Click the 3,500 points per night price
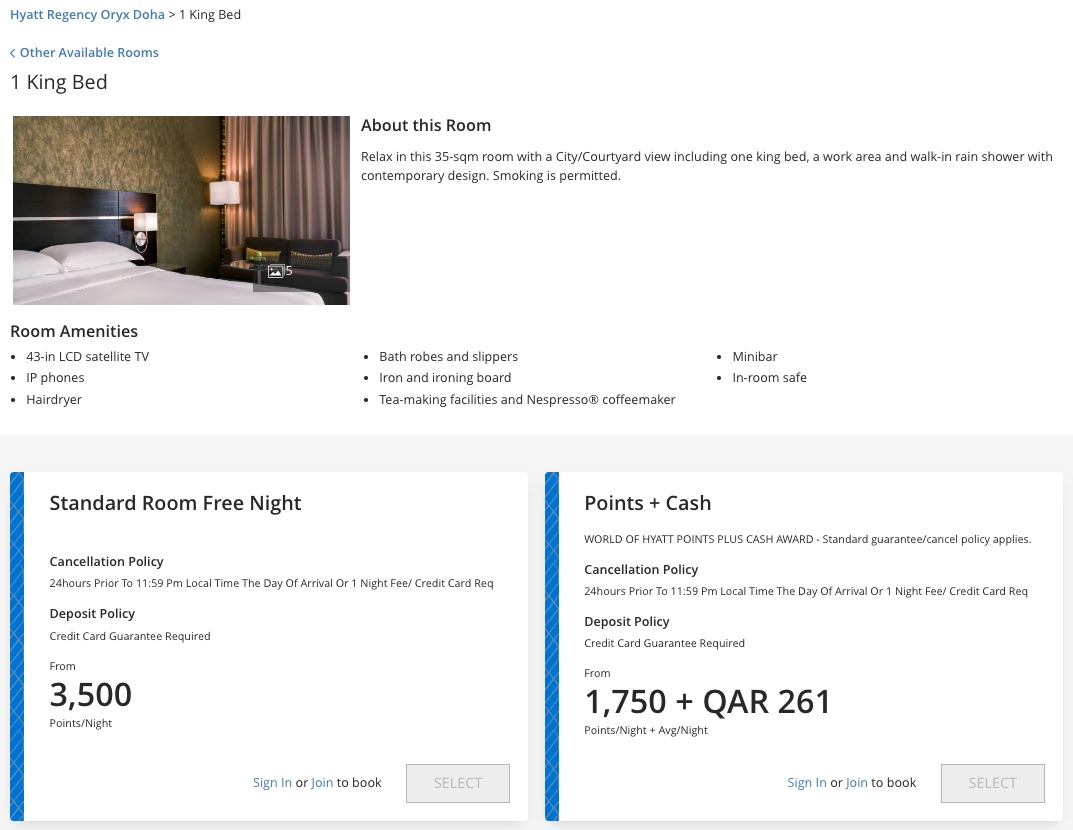Viewport: 1073px width, 830px height. [x=90, y=694]
